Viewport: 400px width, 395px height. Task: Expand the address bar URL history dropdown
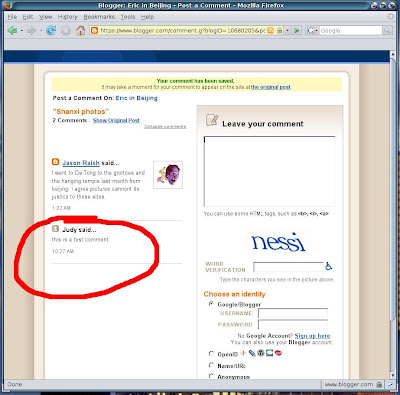[287, 31]
